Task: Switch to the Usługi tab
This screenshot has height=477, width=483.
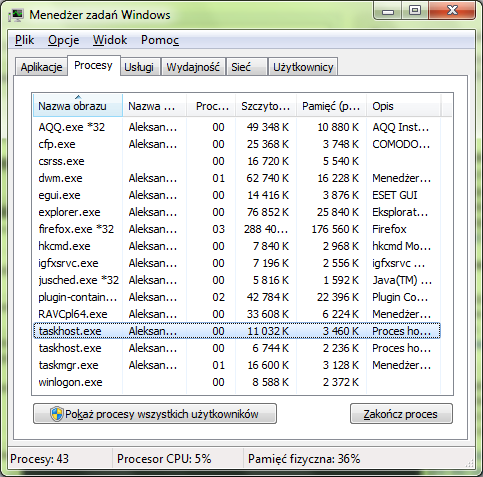Action: click(139, 67)
